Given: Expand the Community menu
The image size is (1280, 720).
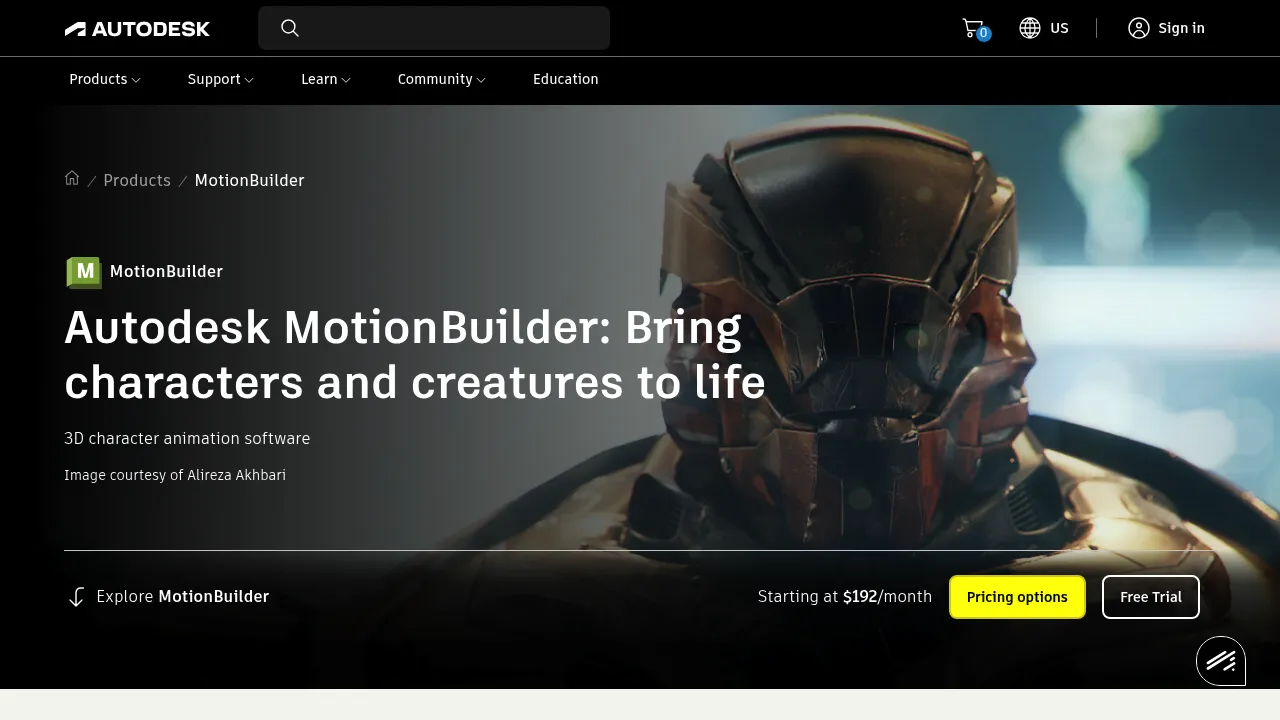Looking at the screenshot, I should coord(441,79).
